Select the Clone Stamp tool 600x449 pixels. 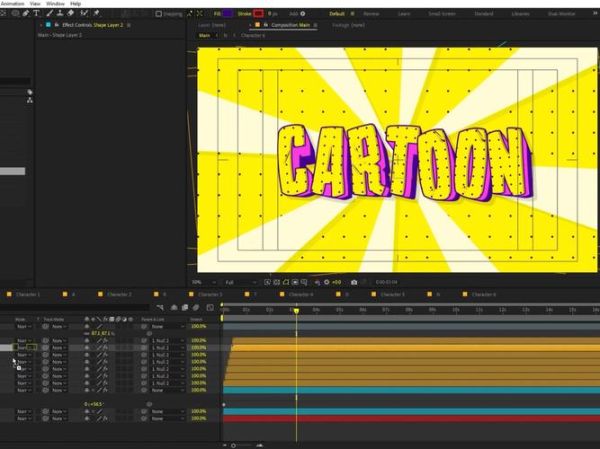(59, 13)
